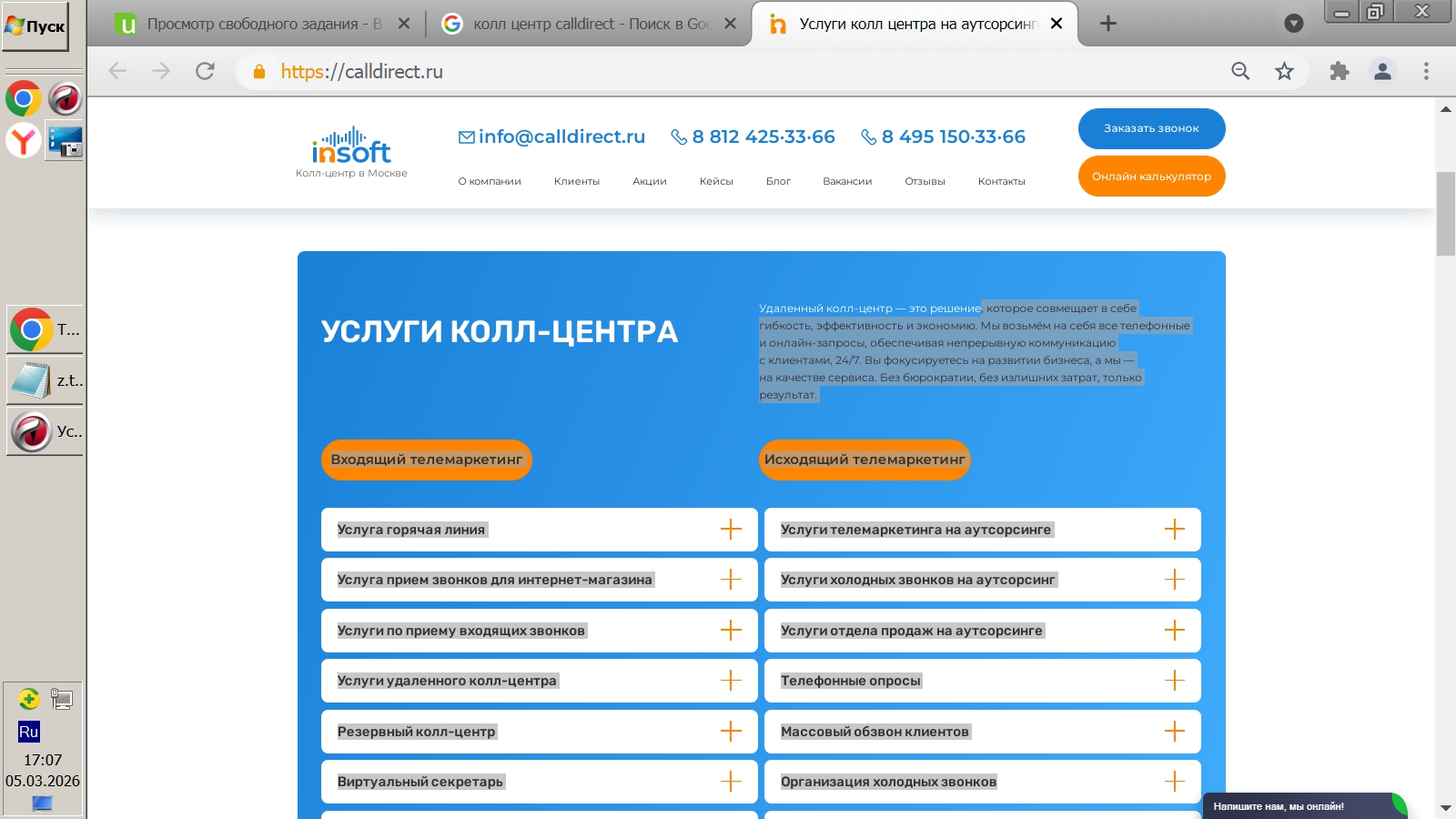This screenshot has width=1456, height=819.
Task: Launch Chrome from the quick launch icons
Action: [24, 98]
